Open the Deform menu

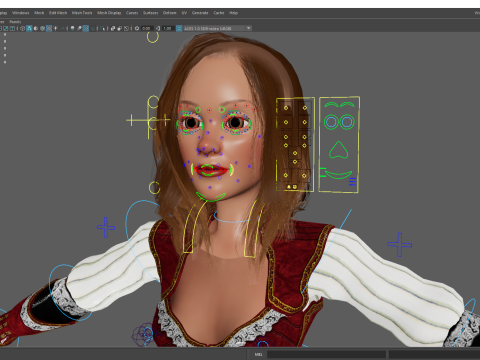click(169, 13)
